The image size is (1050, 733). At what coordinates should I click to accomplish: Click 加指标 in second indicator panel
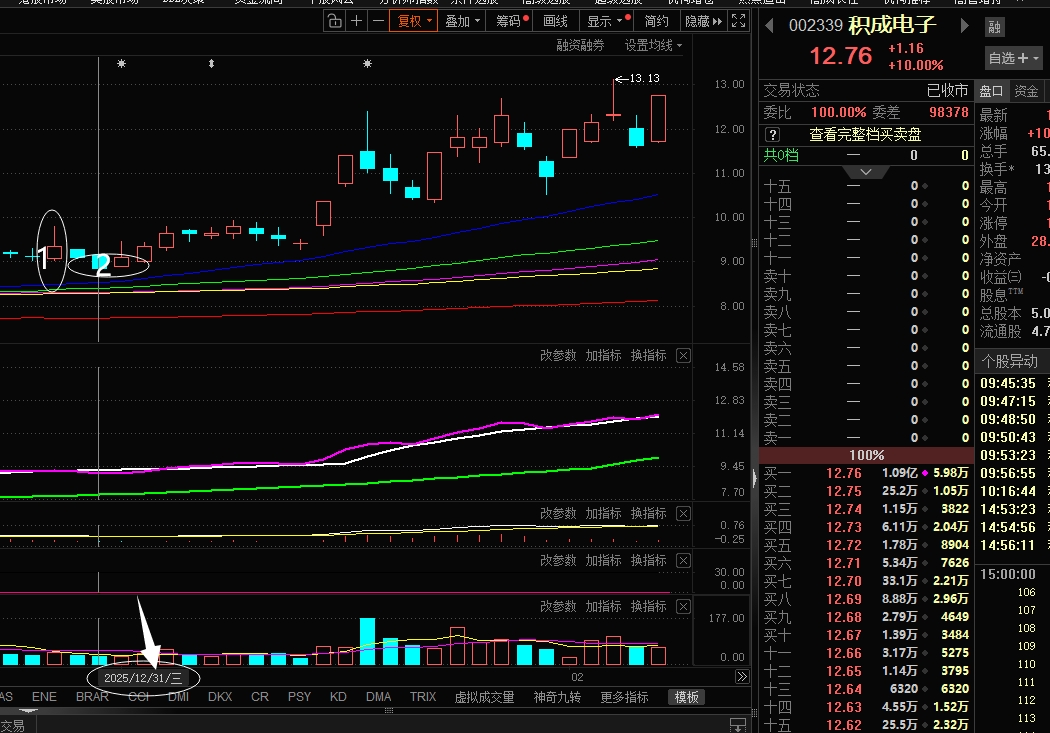(x=603, y=513)
